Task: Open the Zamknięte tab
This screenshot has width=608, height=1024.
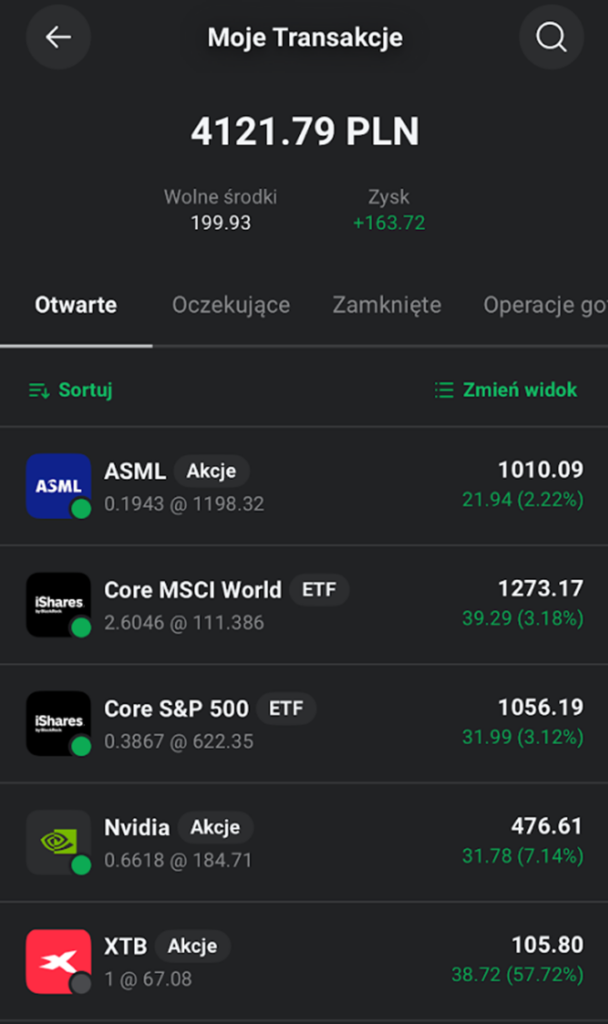Action: 387,305
